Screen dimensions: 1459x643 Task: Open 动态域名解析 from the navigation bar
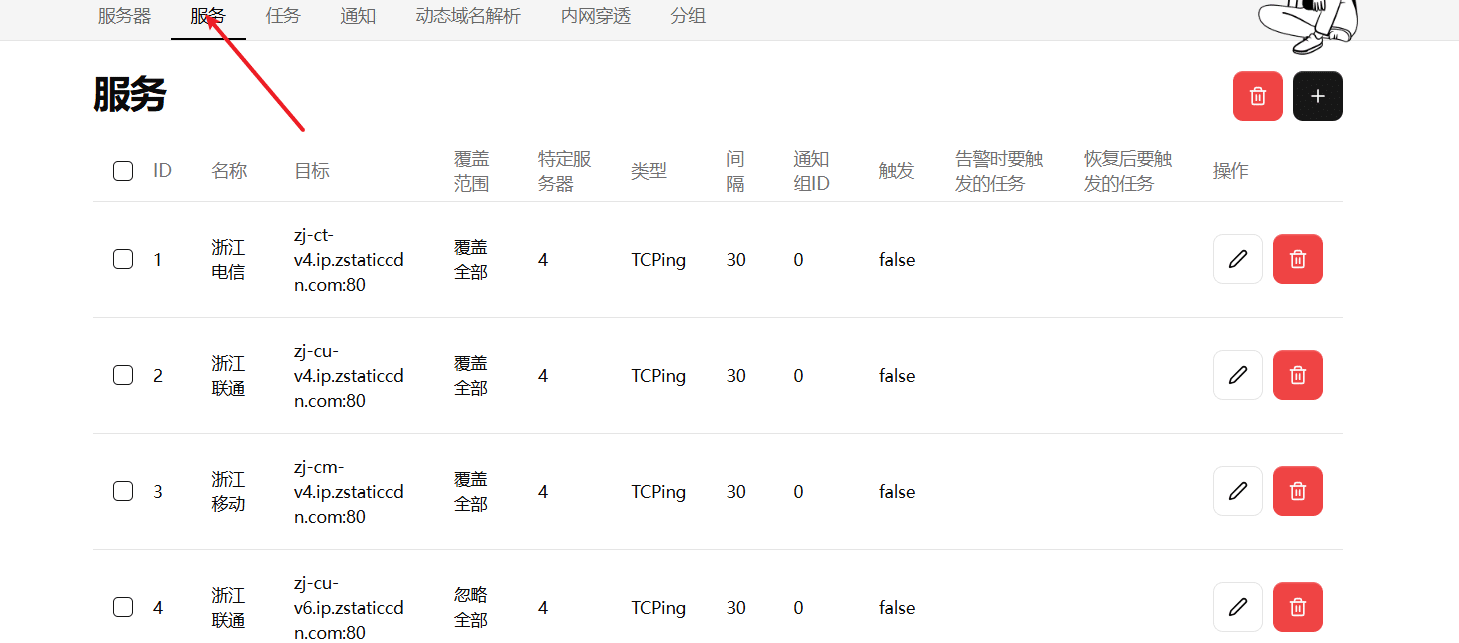coord(467,16)
